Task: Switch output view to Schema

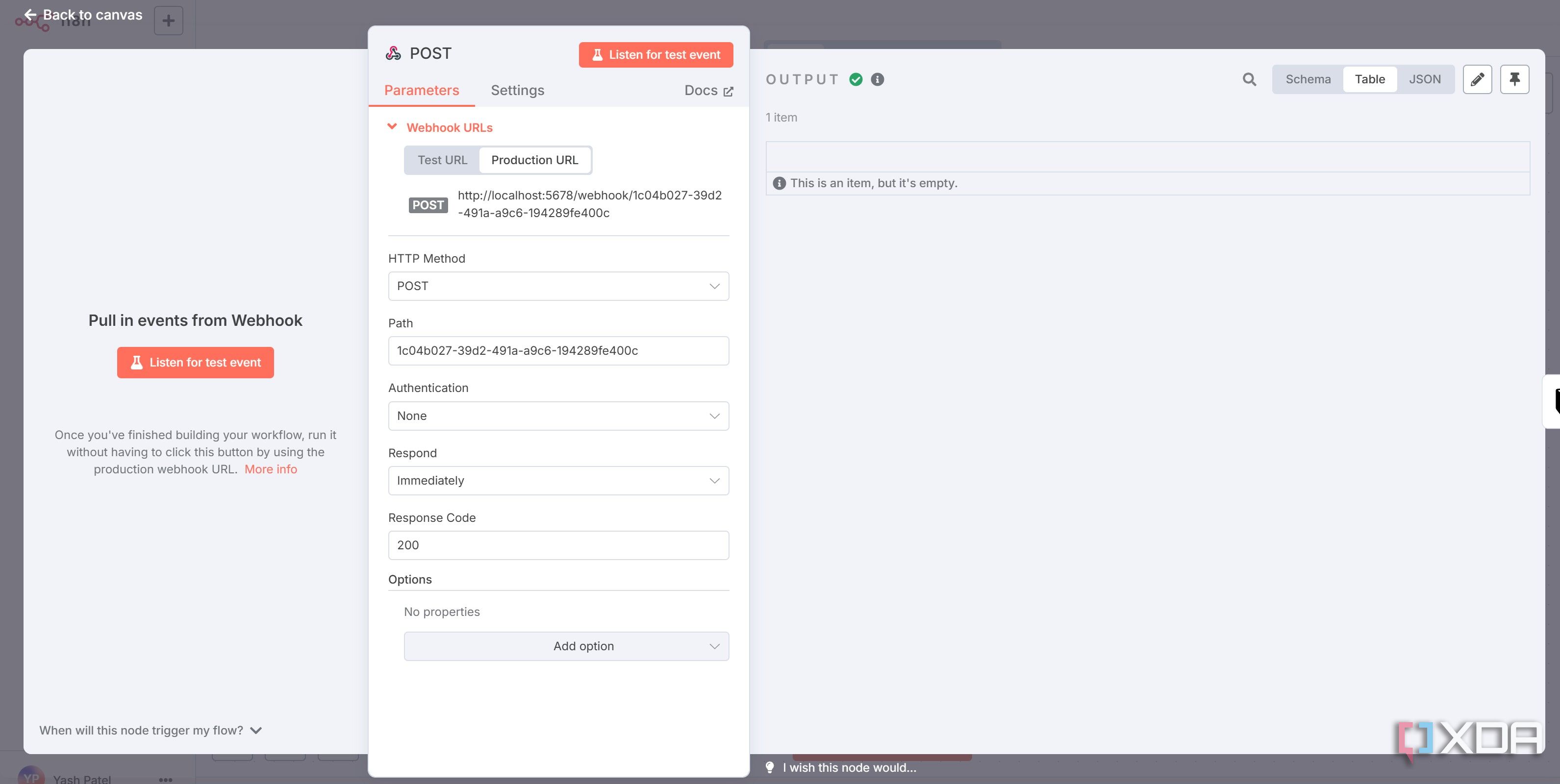Action: pyautogui.click(x=1308, y=79)
